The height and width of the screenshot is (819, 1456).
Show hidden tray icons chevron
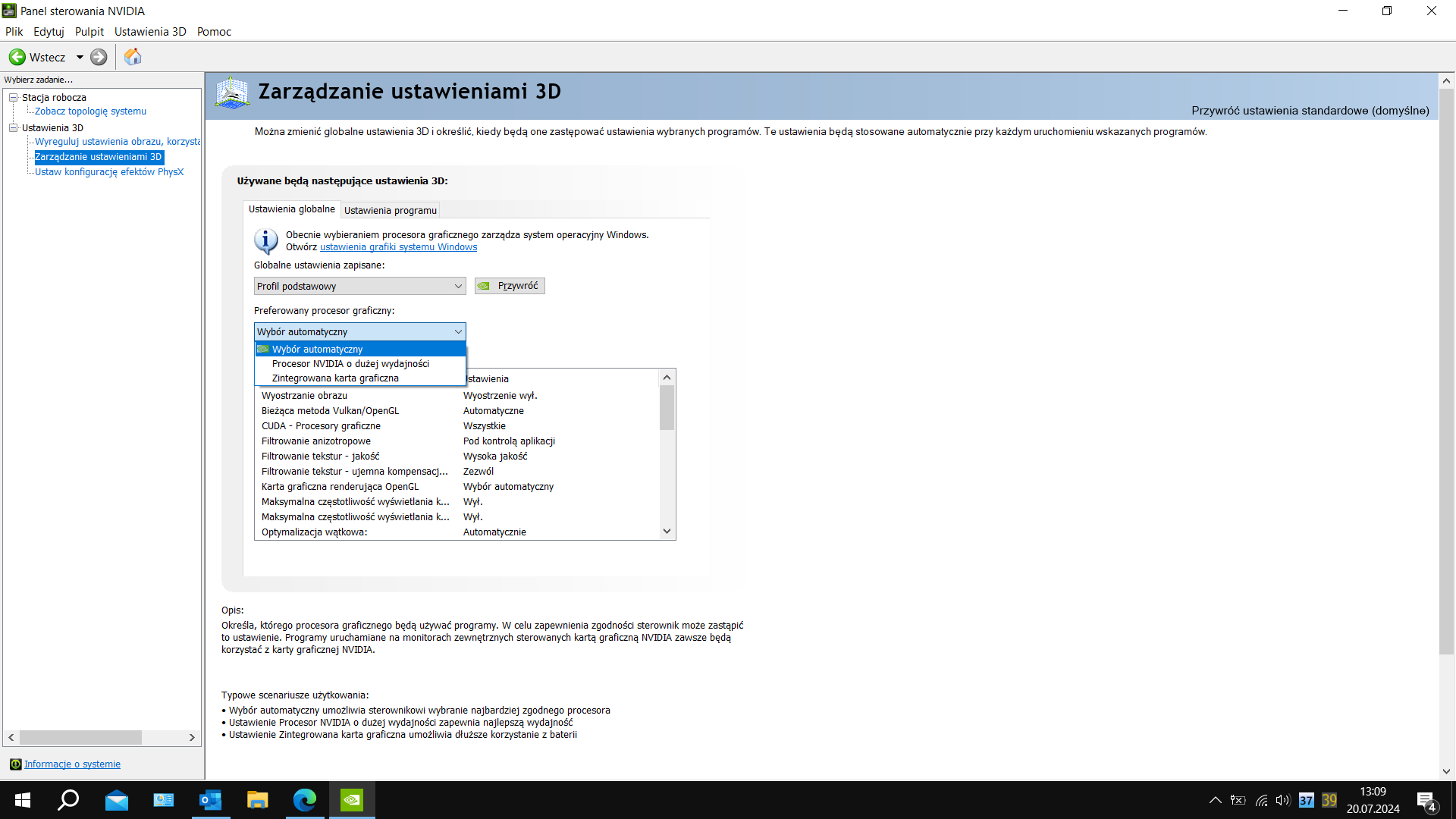tap(1215, 800)
